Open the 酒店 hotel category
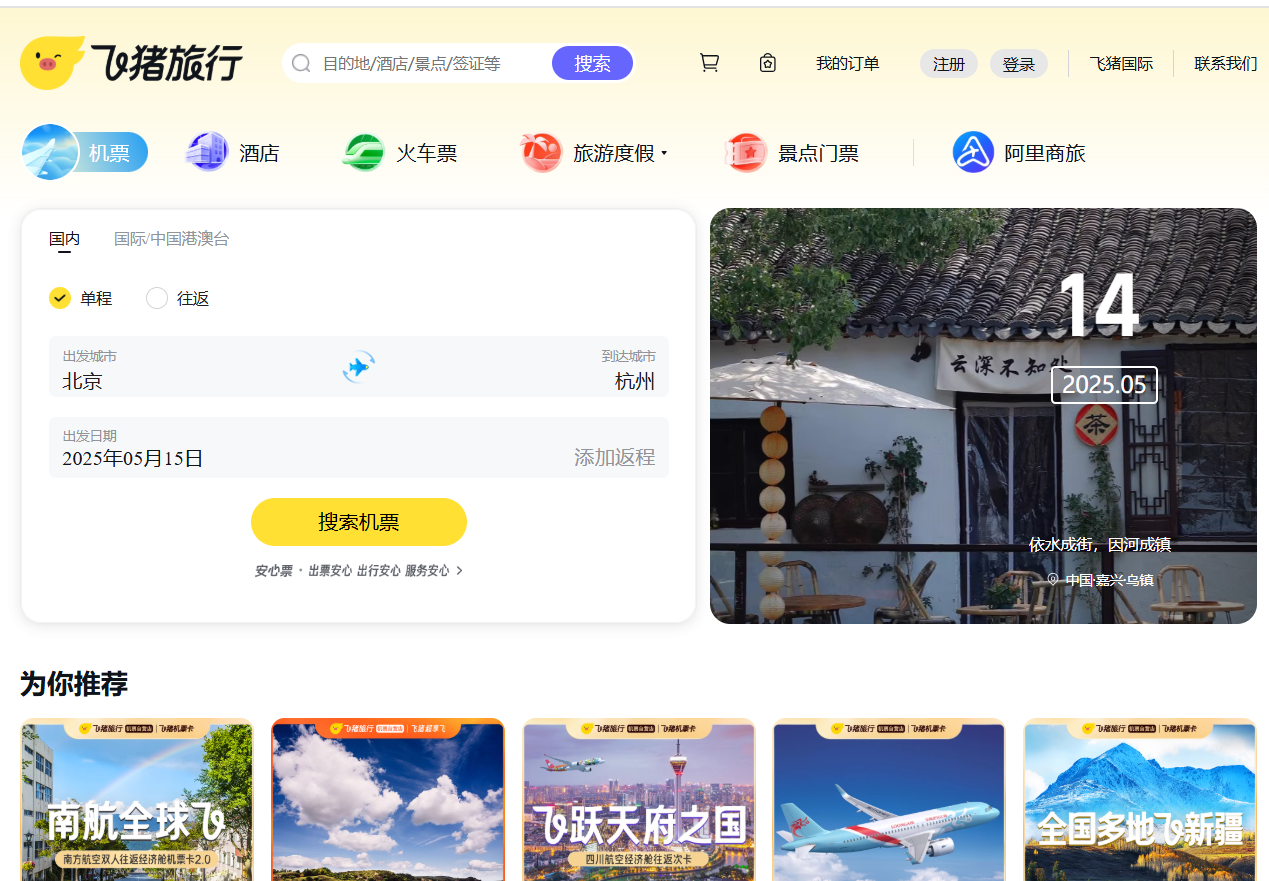The width and height of the screenshot is (1269, 881). point(207,153)
